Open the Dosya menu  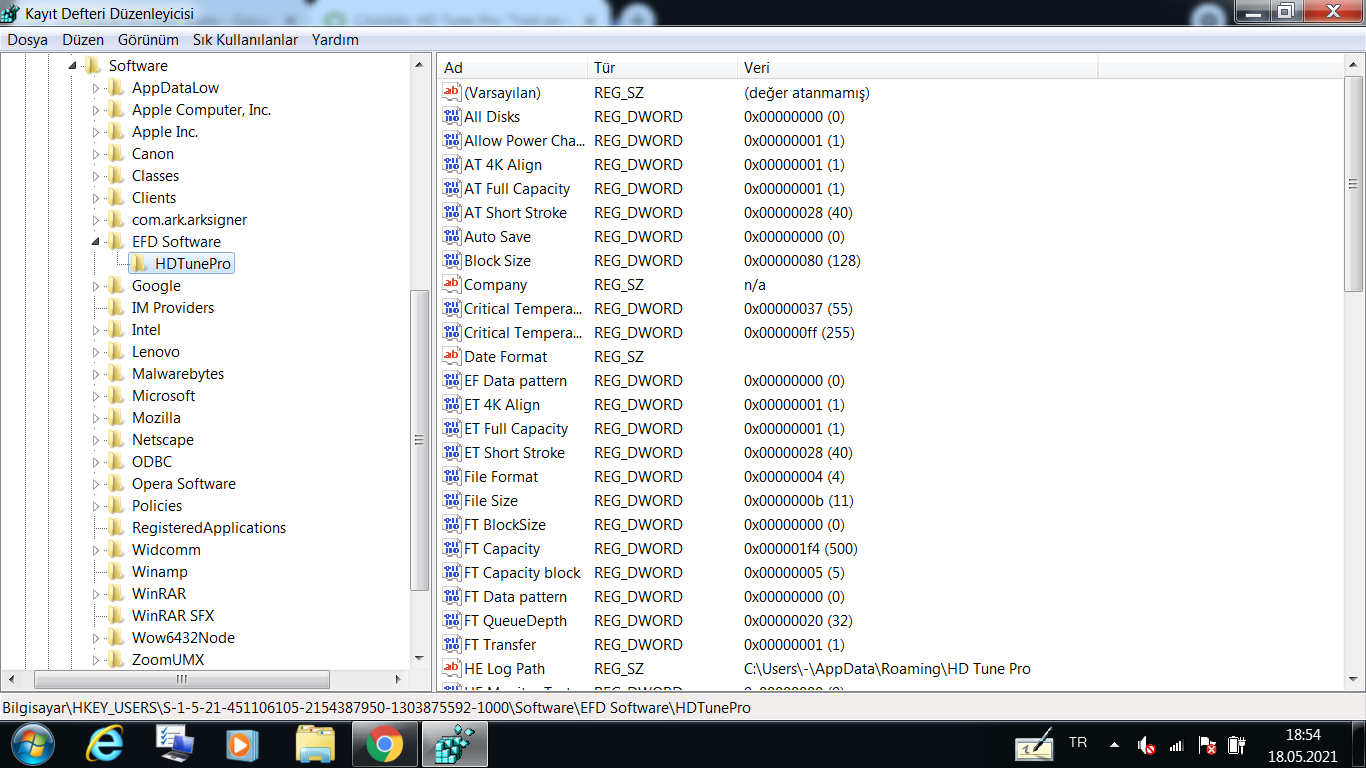tap(28, 40)
